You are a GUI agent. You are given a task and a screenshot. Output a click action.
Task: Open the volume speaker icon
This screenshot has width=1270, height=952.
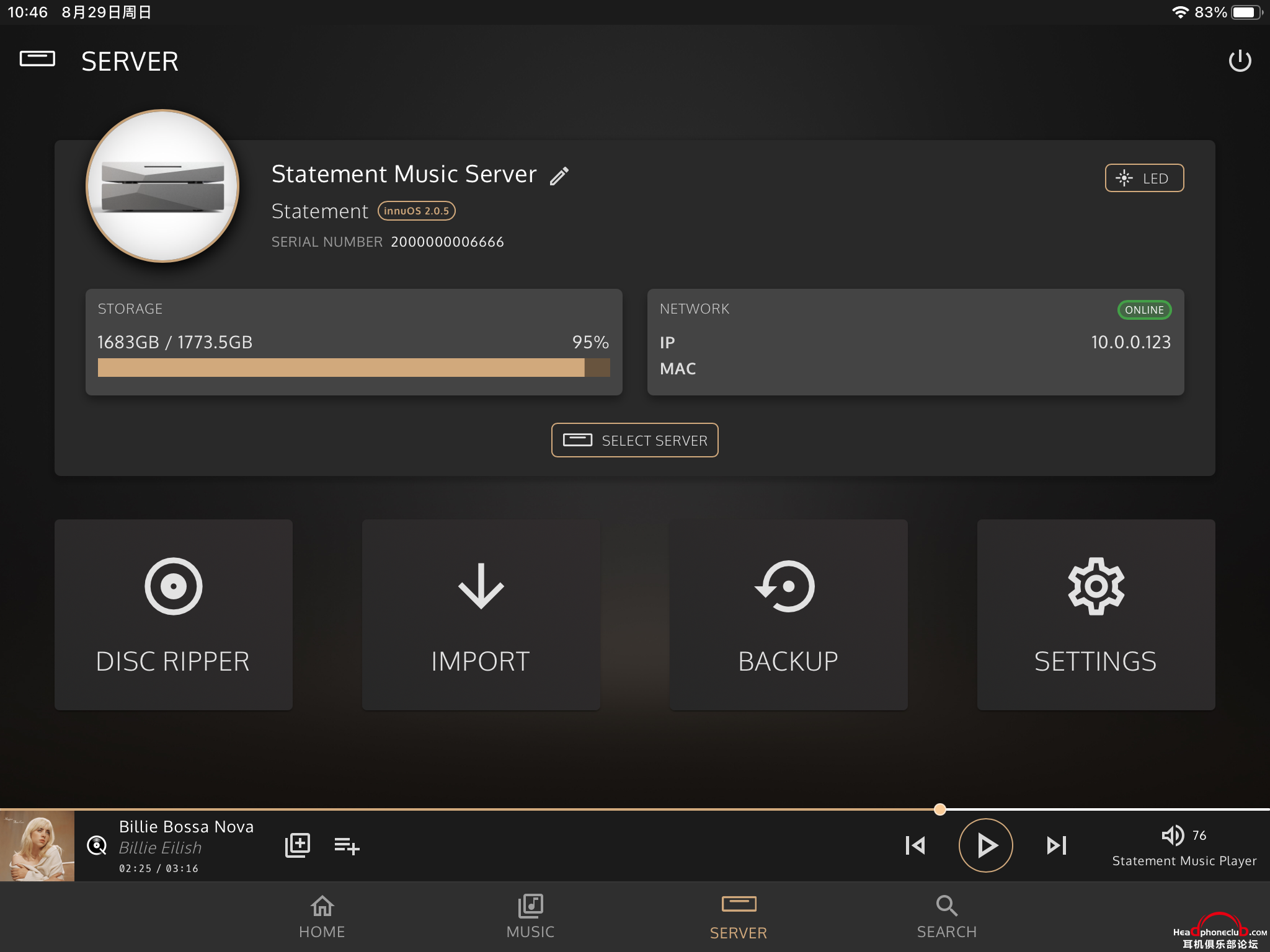1173,835
